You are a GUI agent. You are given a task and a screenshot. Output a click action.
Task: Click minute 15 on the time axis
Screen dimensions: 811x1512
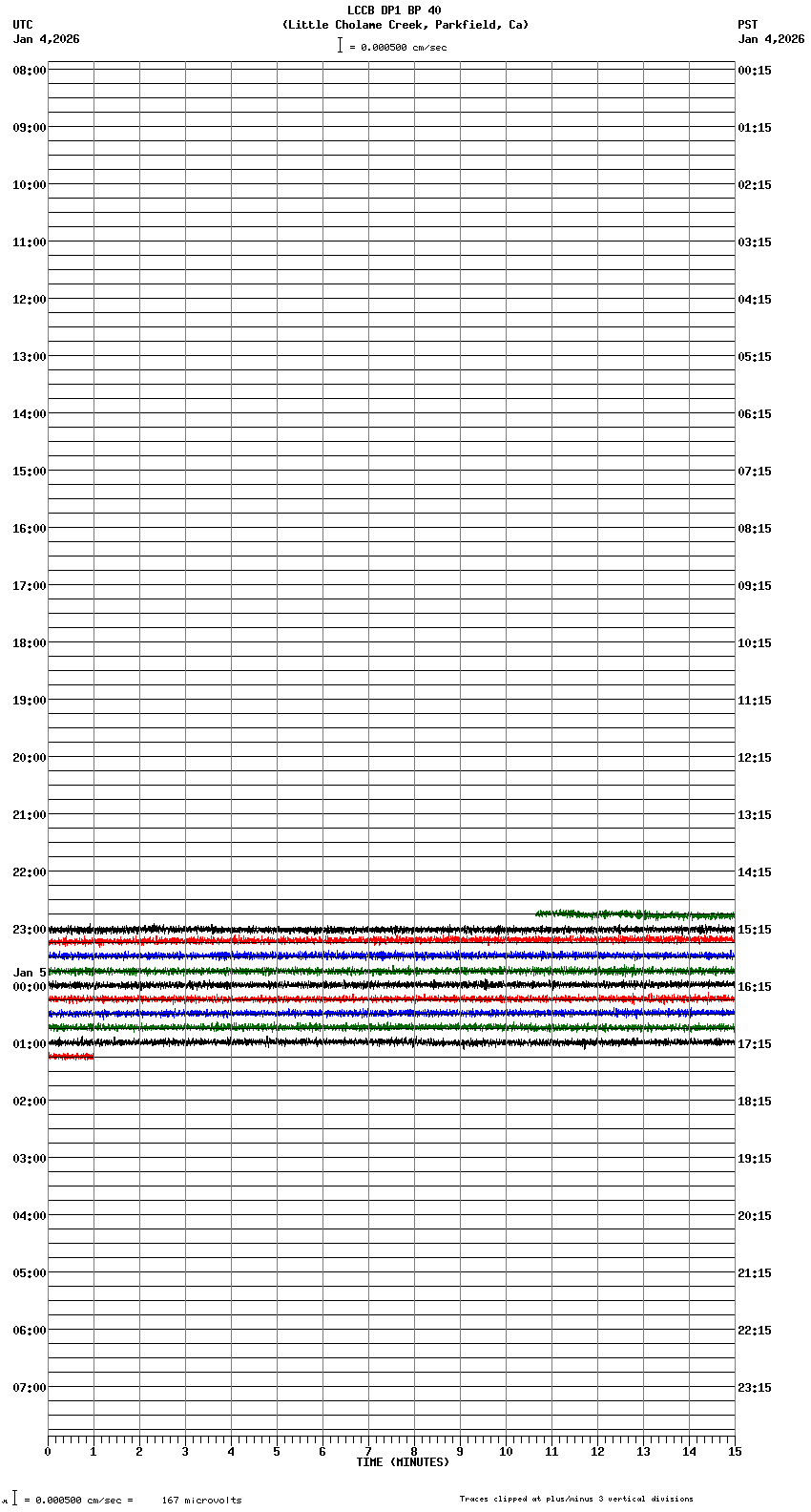(x=735, y=1452)
